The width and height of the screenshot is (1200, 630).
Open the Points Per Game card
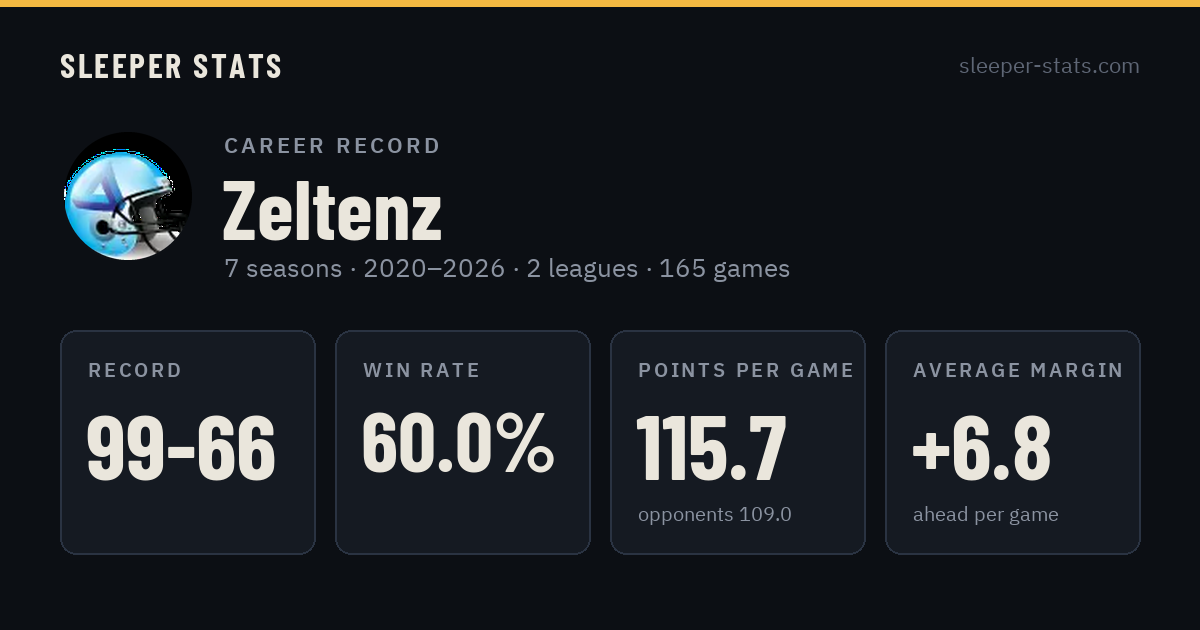[738, 442]
